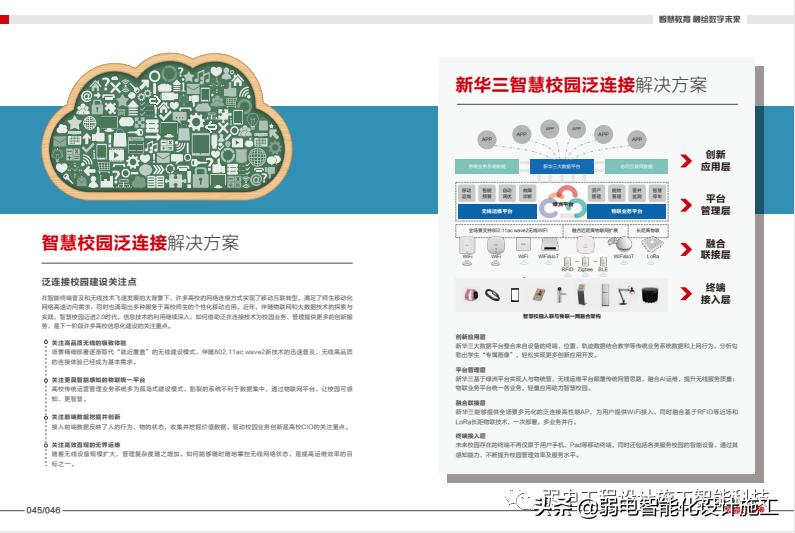This screenshot has height=533, width=795.
Task: Select the pink smartwatch device icon
Action: pos(472,294)
